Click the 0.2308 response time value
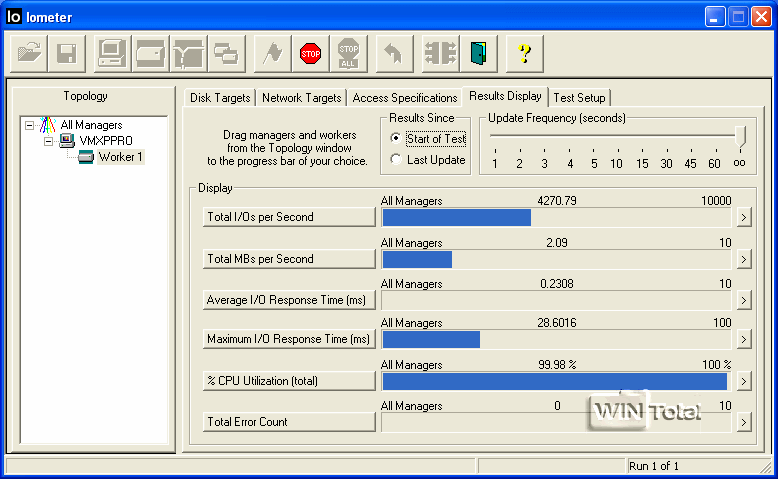Viewport: 778px width, 479px height. pyautogui.click(x=557, y=284)
